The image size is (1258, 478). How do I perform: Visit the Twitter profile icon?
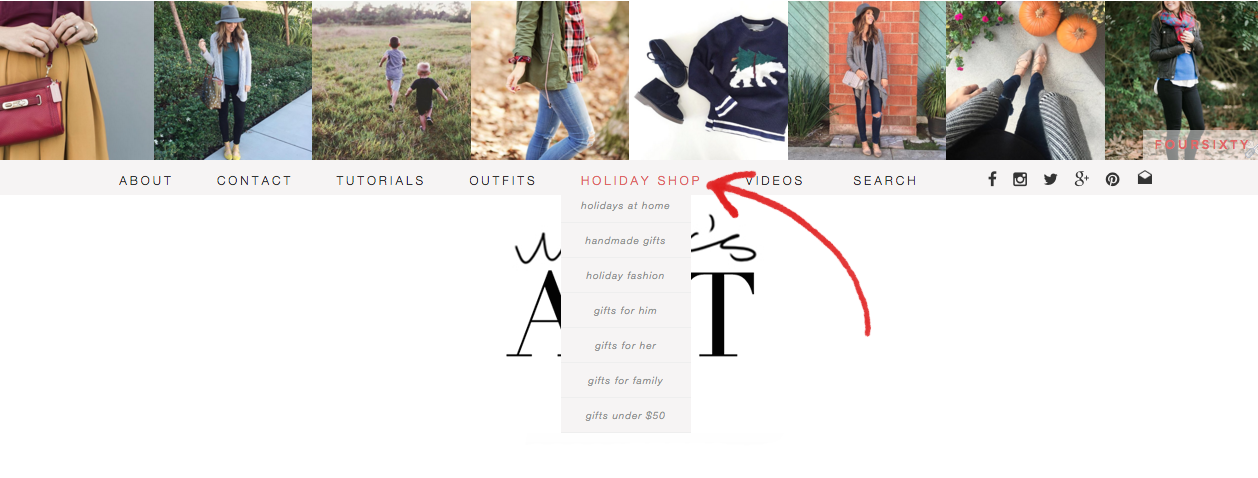[x=1050, y=180]
